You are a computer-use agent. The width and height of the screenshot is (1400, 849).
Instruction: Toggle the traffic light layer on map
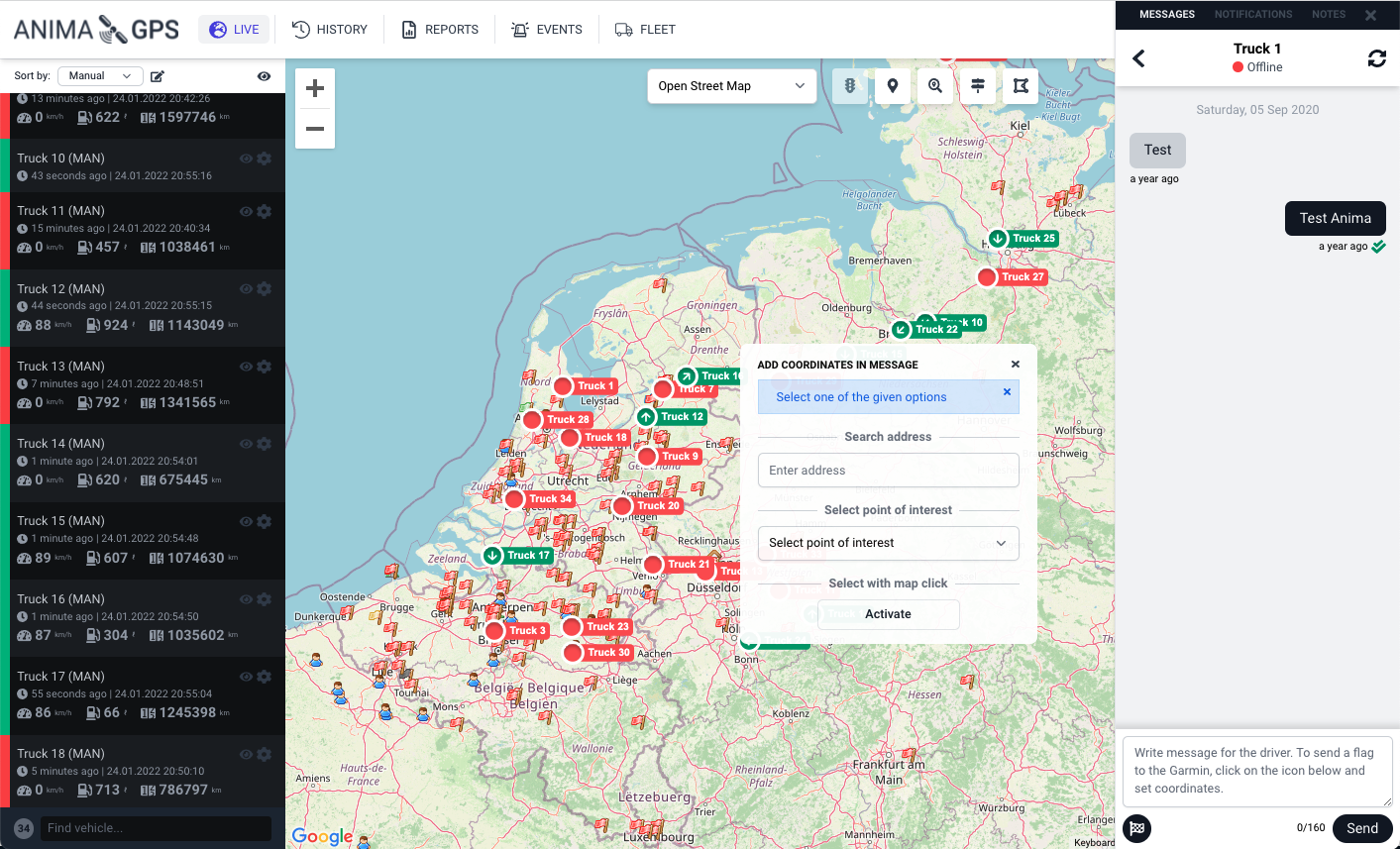[x=849, y=86]
